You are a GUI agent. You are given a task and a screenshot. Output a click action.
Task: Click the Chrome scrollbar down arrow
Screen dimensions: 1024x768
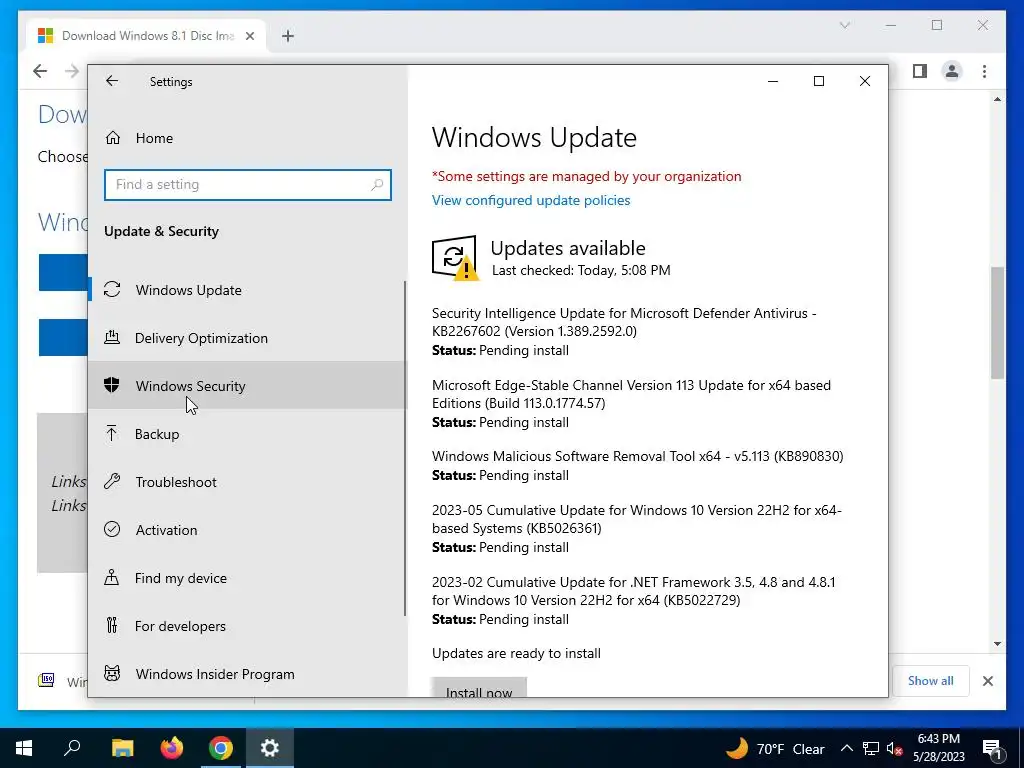tap(997, 643)
